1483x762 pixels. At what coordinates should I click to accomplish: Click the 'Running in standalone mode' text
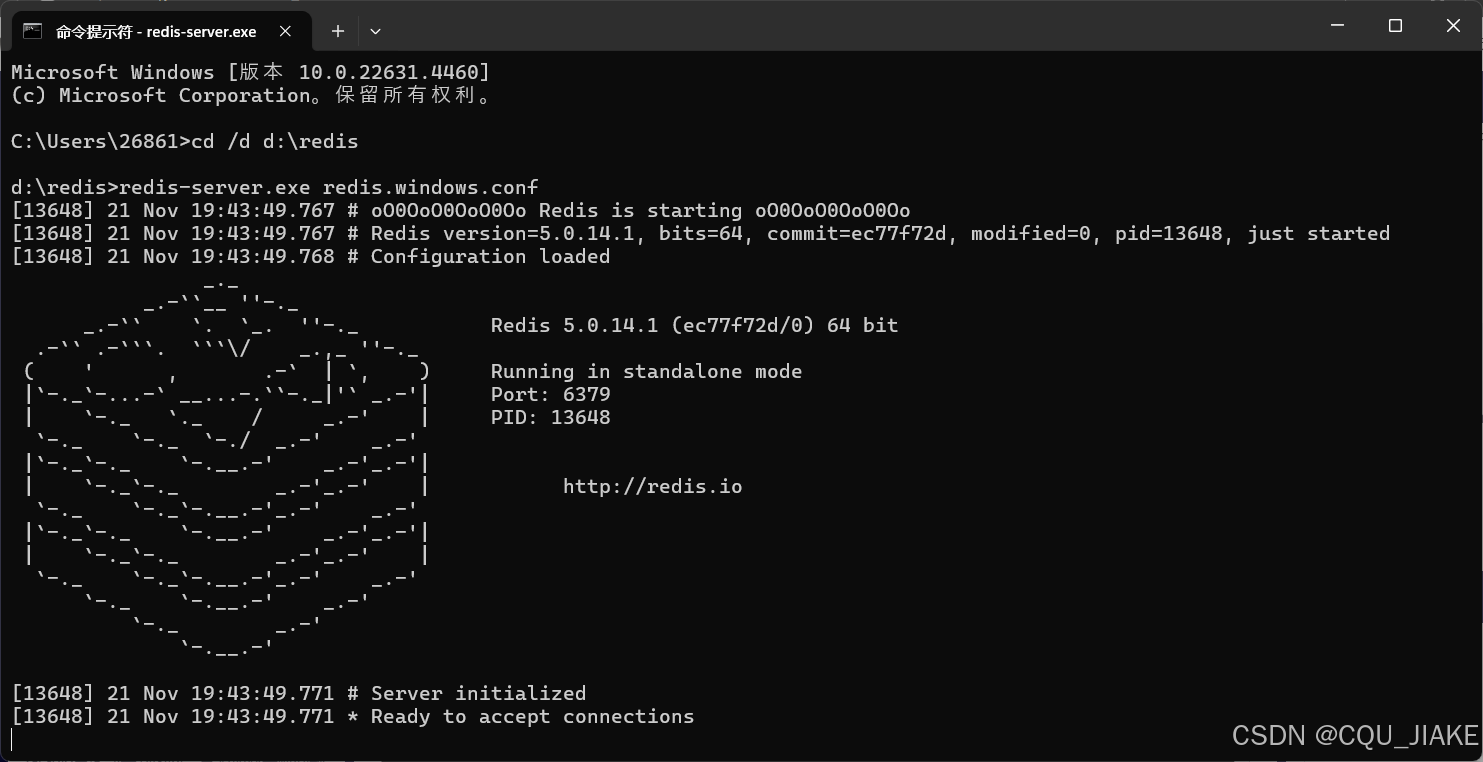(646, 371)
